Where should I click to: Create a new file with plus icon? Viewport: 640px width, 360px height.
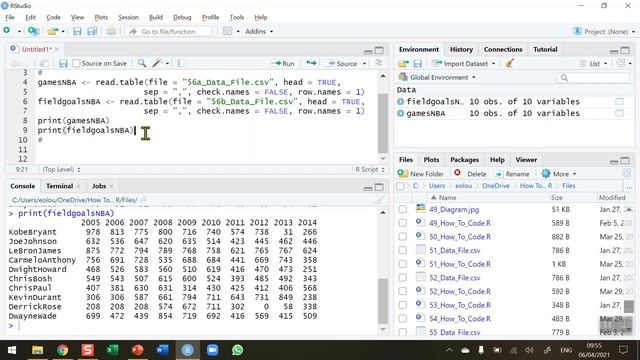7,31
